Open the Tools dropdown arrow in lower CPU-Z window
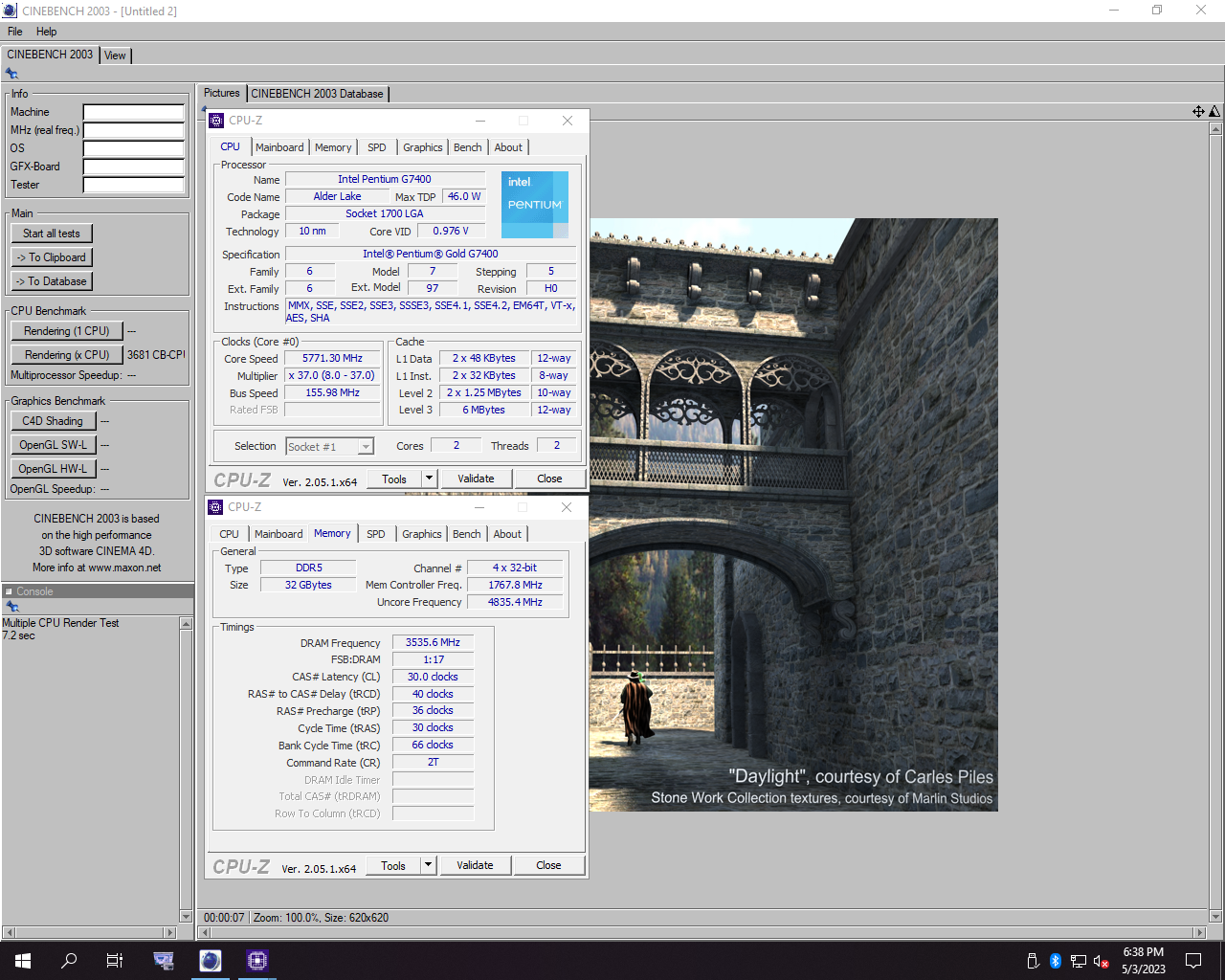The width and height of the screenshot is (1225, 980). [x=428, y=865]
